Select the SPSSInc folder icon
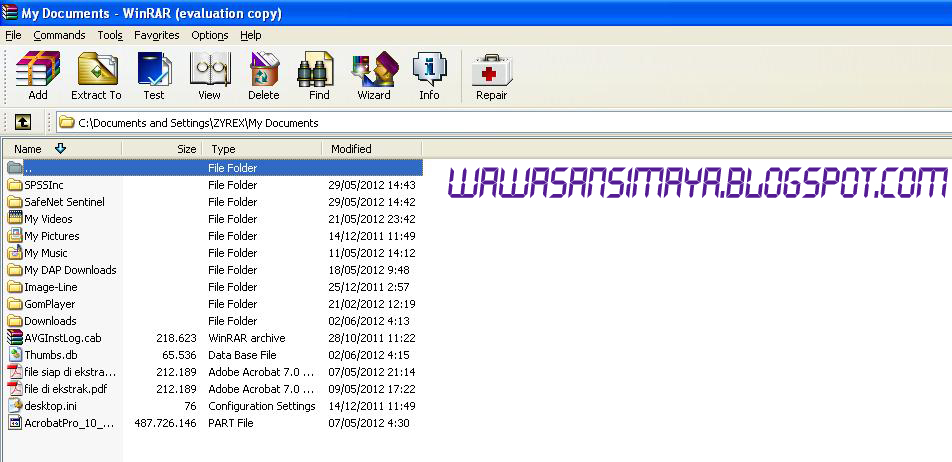The height and width of the screenshot is (462, 952). click(15, 185)
